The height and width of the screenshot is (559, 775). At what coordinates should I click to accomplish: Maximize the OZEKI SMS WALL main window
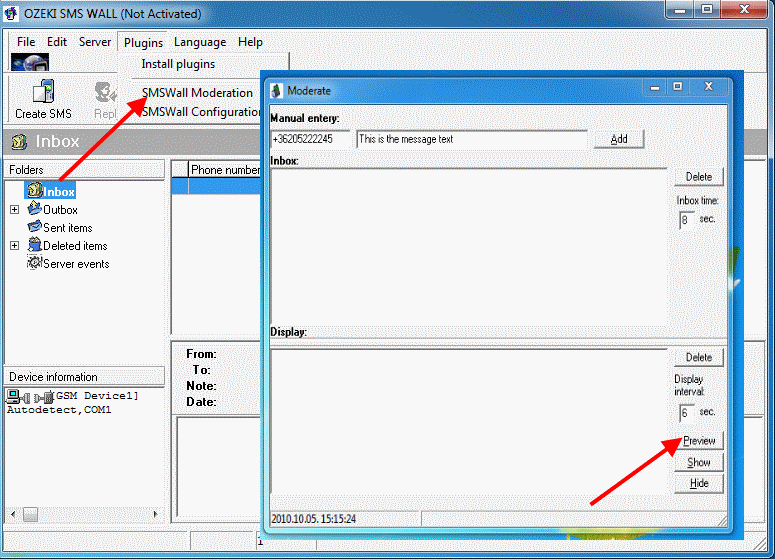(x=707, y=9)
